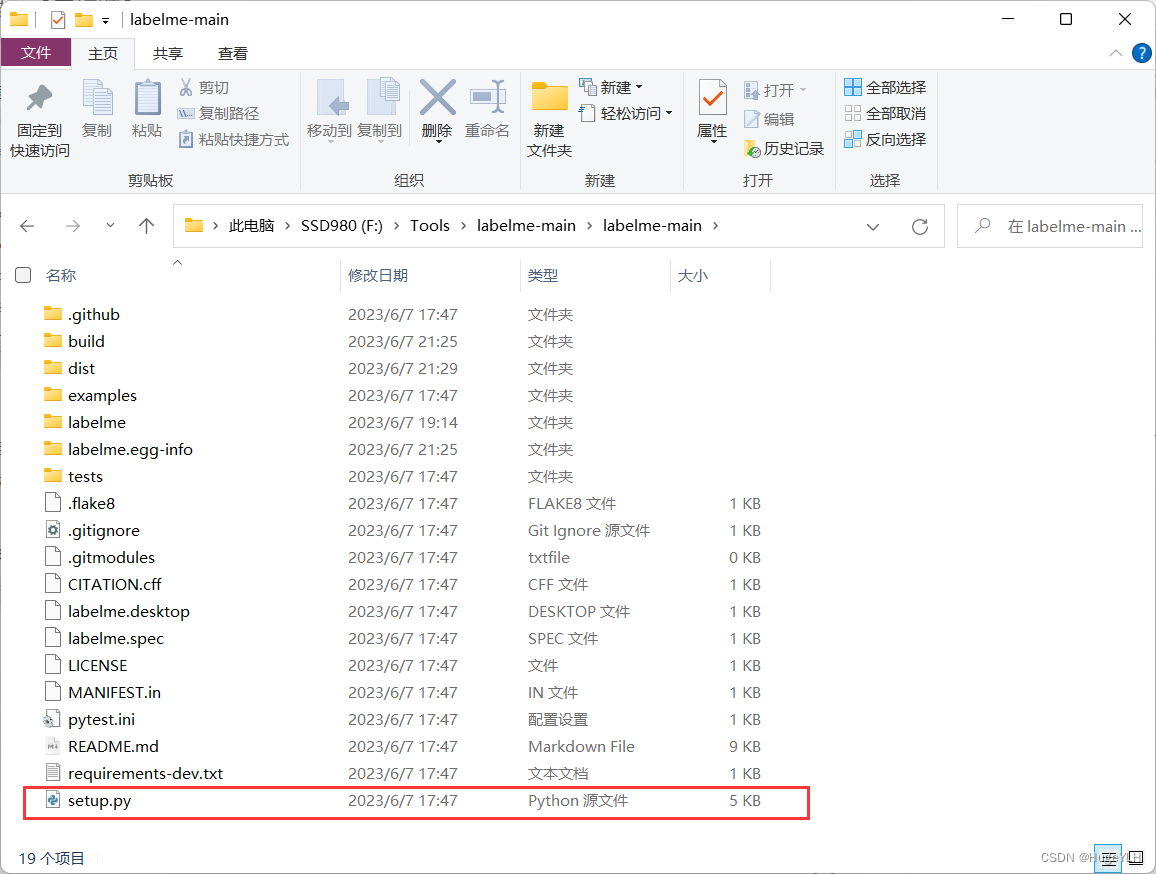Select the tests folder
The width and height of the screenshot is (1156, 874).
coord(86,476)
